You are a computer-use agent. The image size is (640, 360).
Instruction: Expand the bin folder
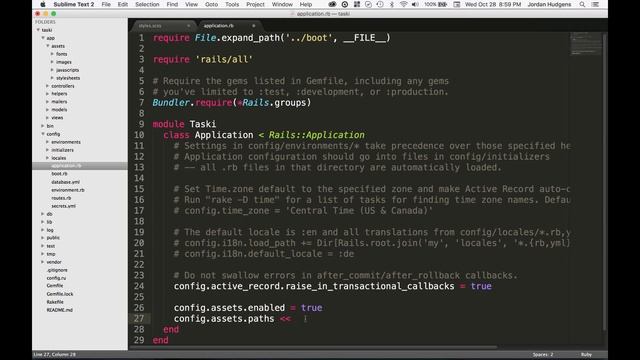[x=43, y=126]
